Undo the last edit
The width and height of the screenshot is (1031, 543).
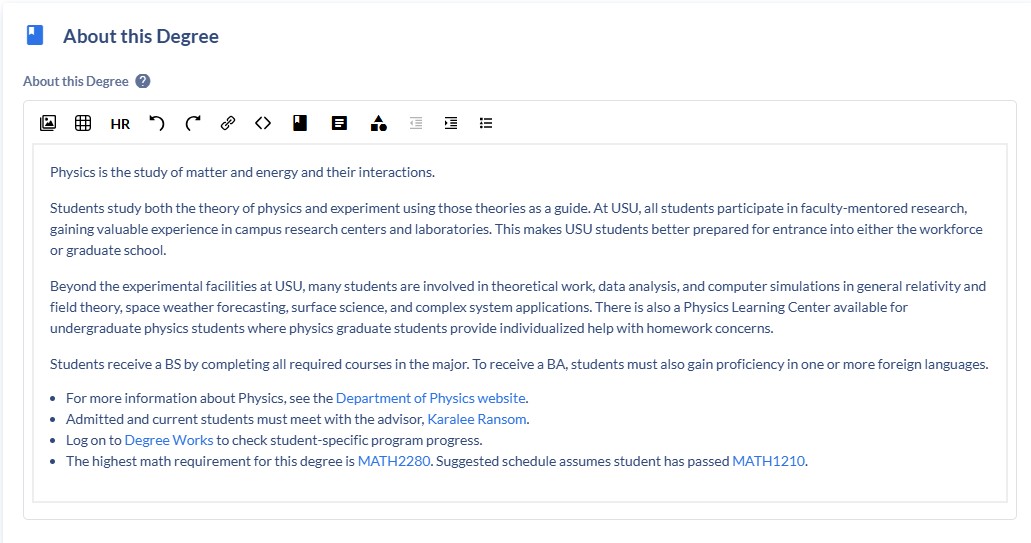click(156, 123)
